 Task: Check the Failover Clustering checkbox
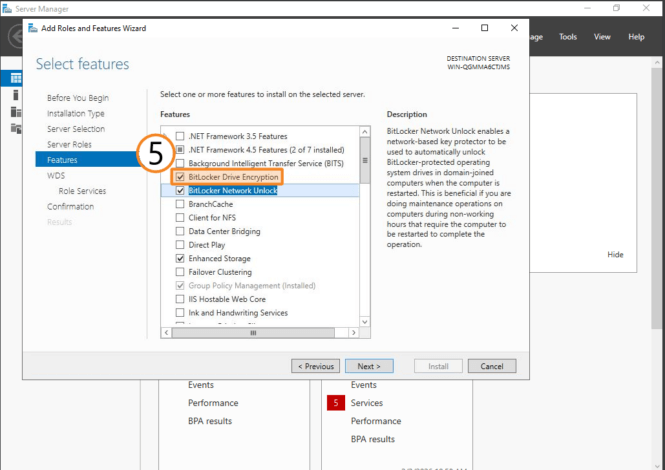coord(180,272)
